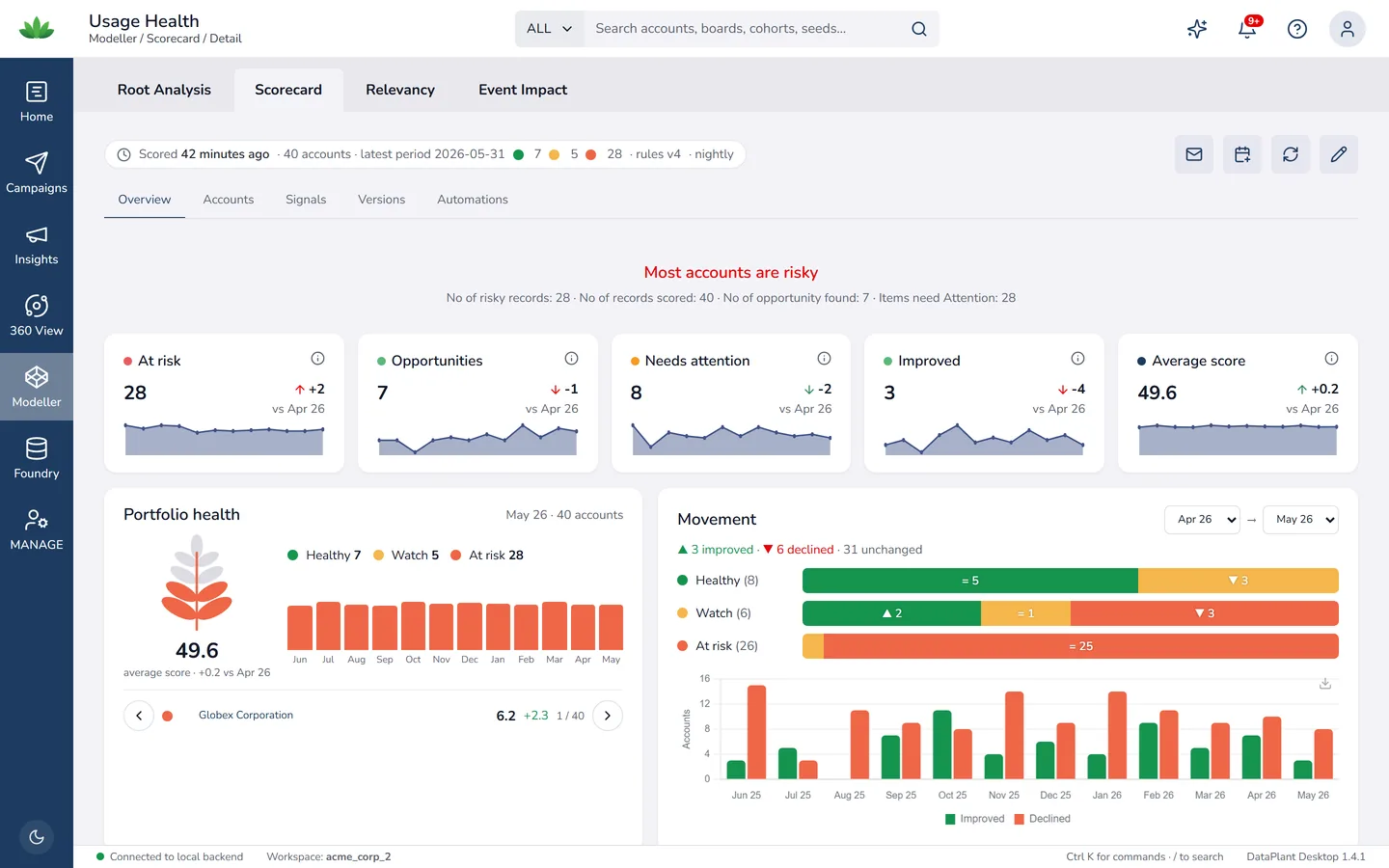This screenshot has width=1389, height=868.
Task: Click the Watch declined ▼3 red segment
Action: coord(1205,613)
